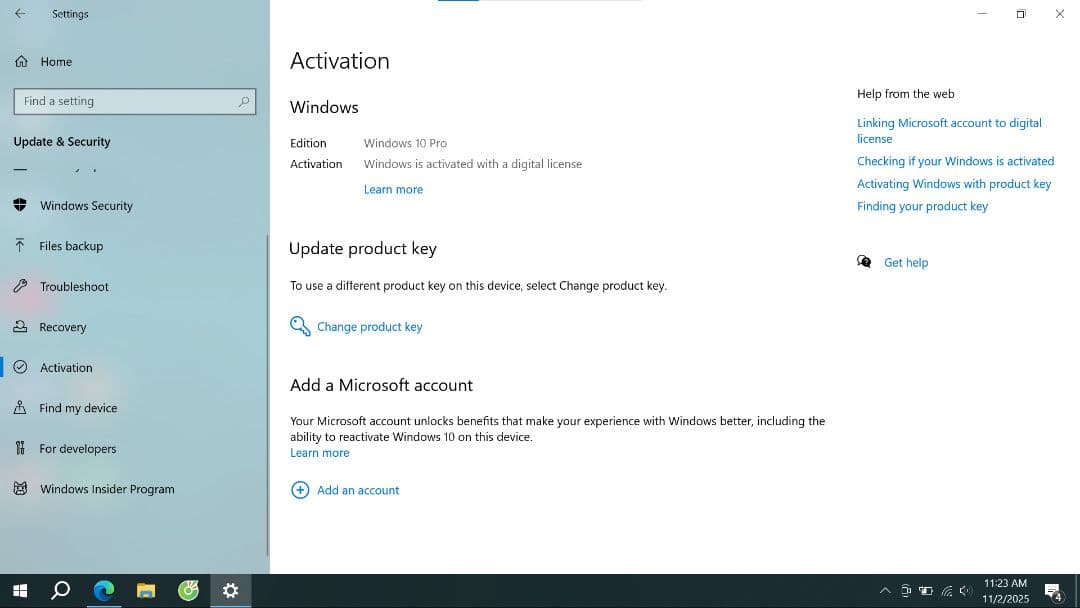
Task: Open notifications from the Action Center icon
Action: pyautogui.click(x=1052, y=590)
